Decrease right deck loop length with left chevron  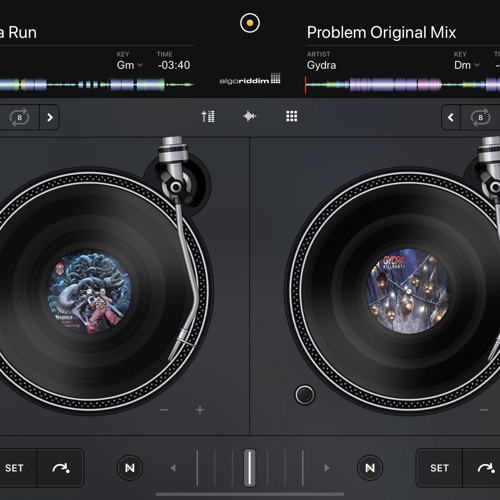pos(451,117)
